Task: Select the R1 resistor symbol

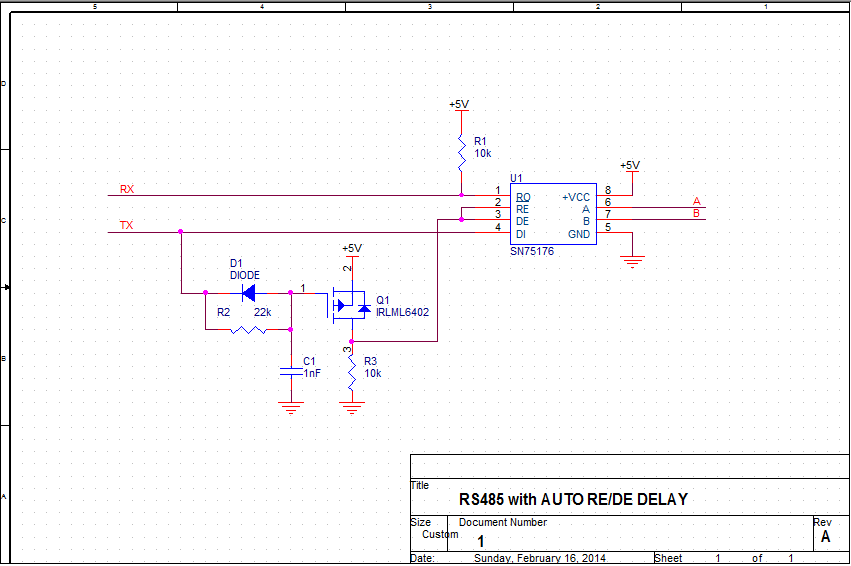Action: (461, 153)
